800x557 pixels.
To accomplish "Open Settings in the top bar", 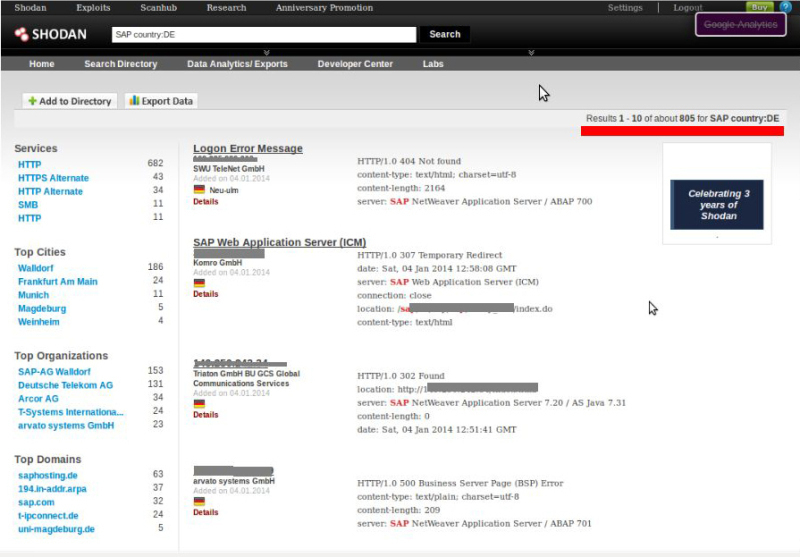I will click(625, 8).
